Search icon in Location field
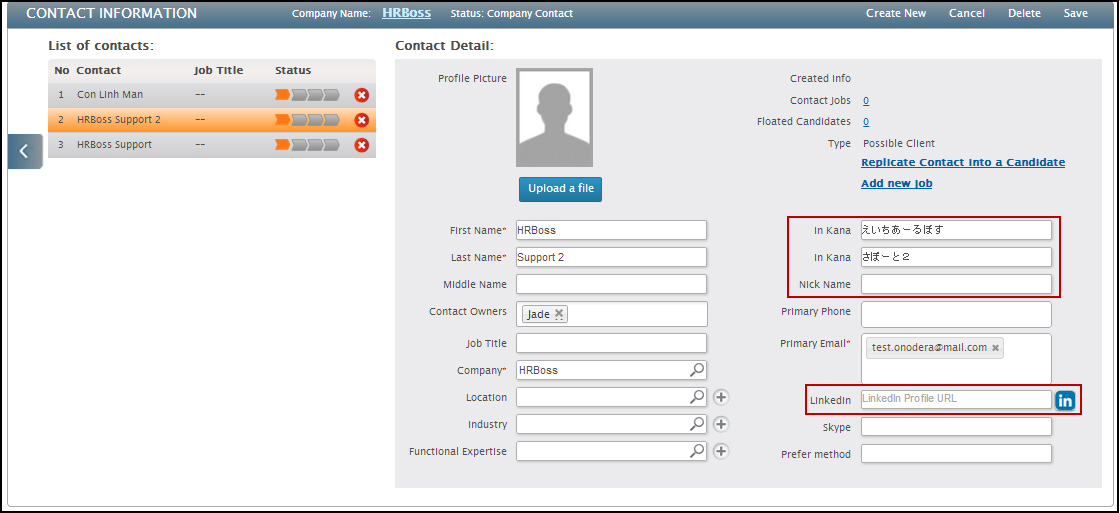1120x513 pixels. (696, 397)
